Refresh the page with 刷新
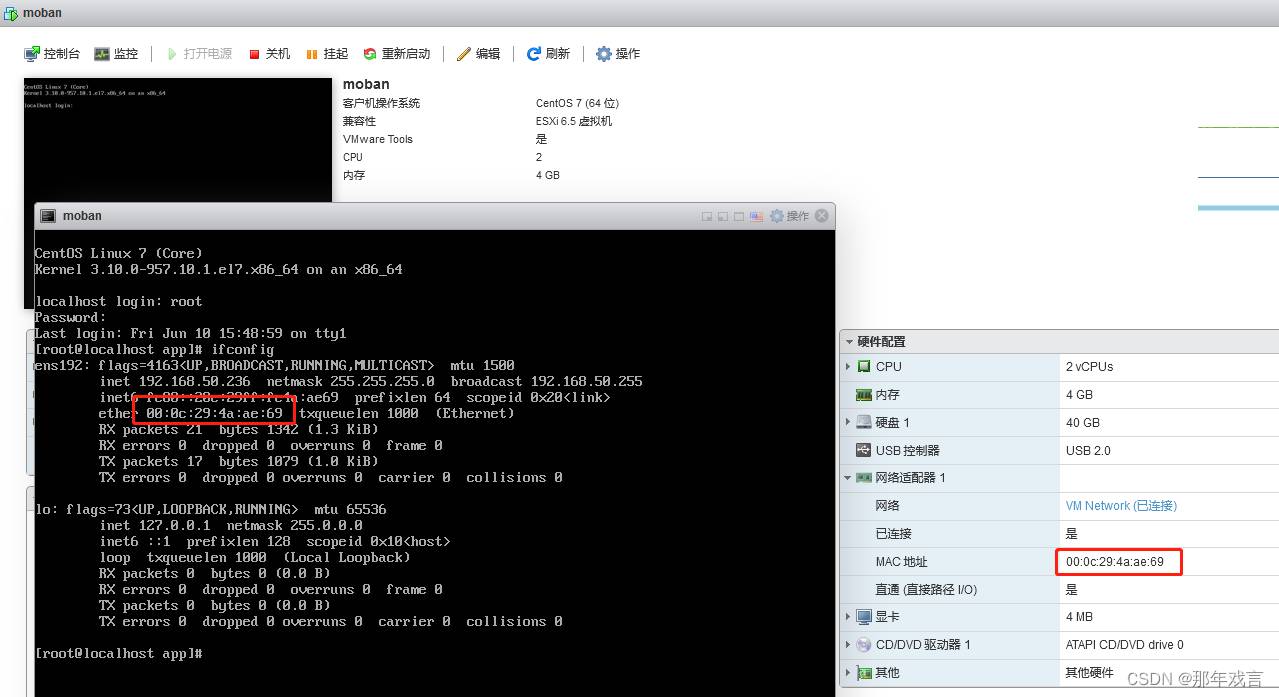 548,54
